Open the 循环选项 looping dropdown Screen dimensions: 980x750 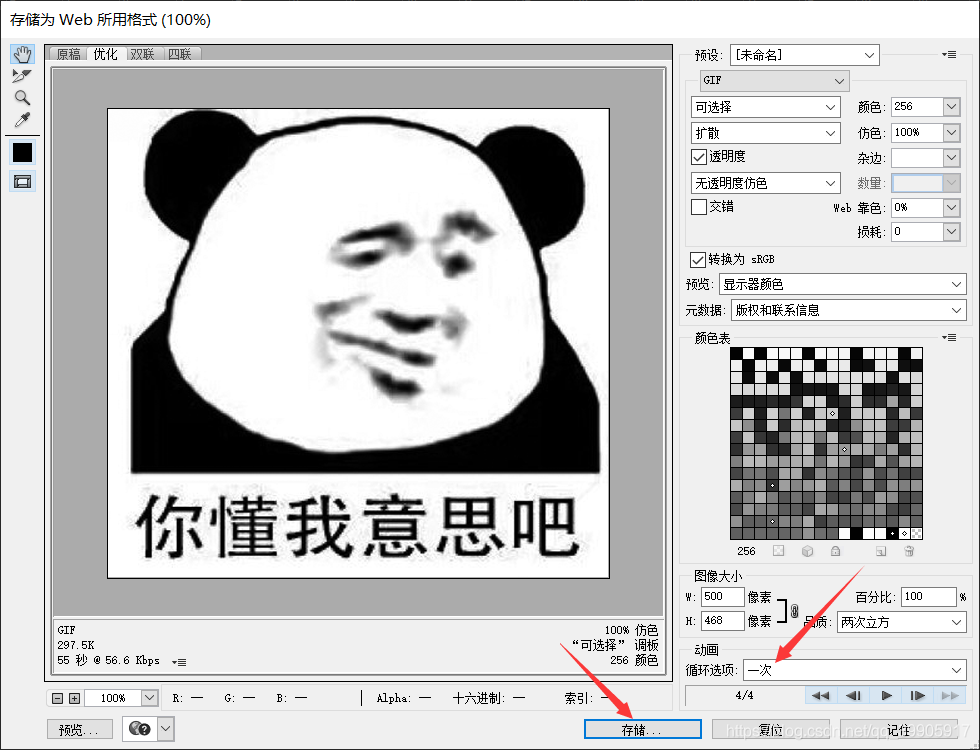(x=854, y=671)
